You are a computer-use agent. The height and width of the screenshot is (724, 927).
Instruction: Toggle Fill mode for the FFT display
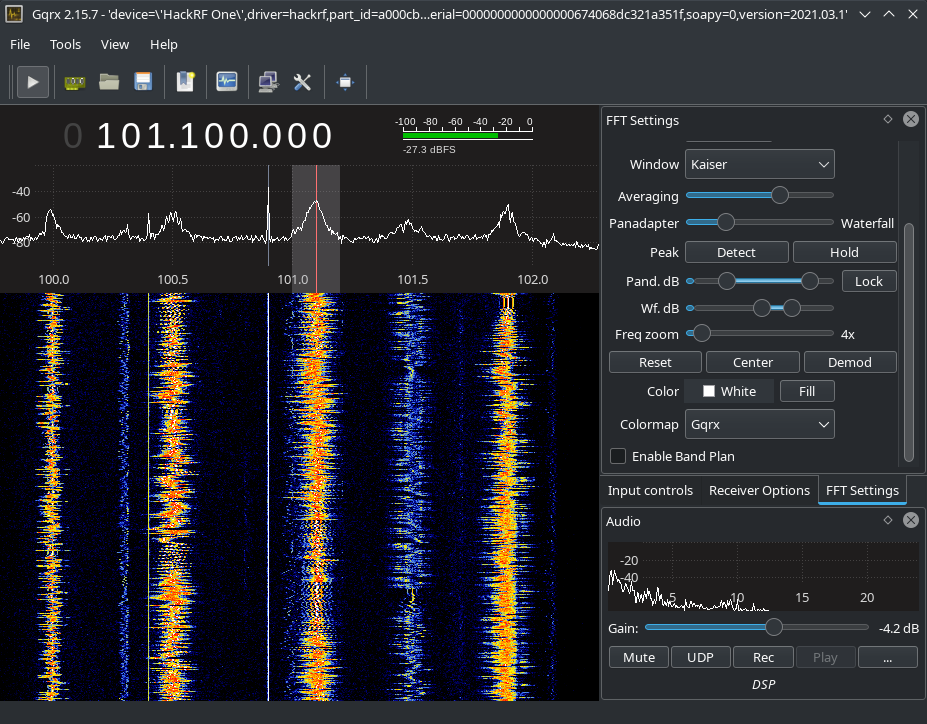[x=806, y=391]
